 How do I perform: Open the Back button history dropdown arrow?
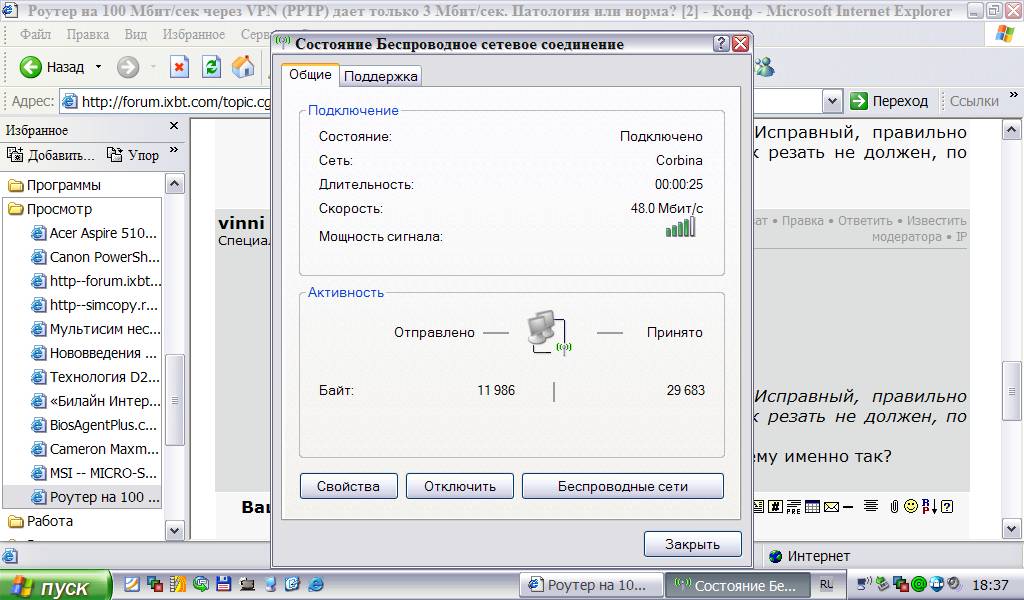coord(98,67)
